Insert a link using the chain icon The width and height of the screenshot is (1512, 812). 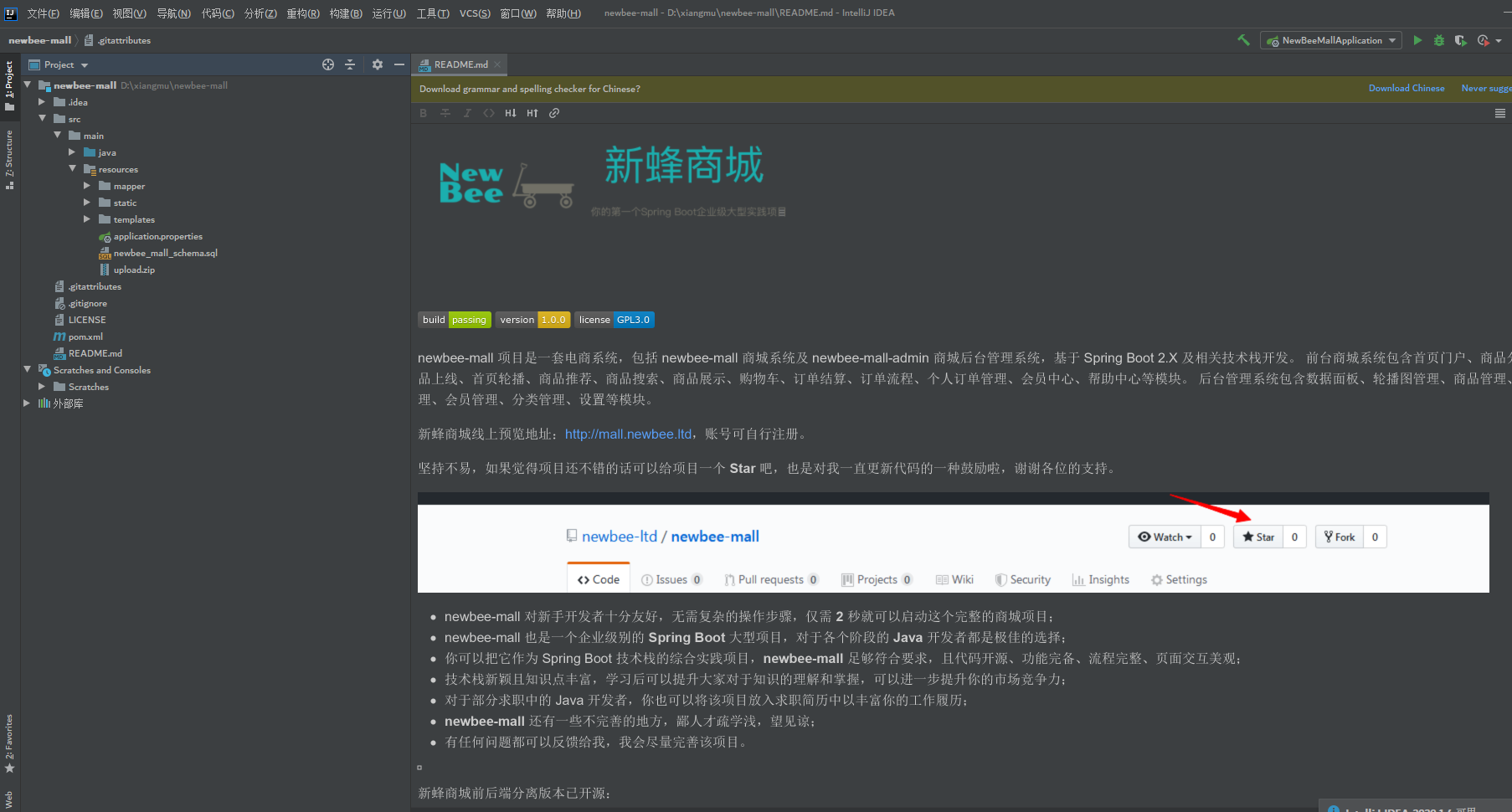[x=554, y=112]
